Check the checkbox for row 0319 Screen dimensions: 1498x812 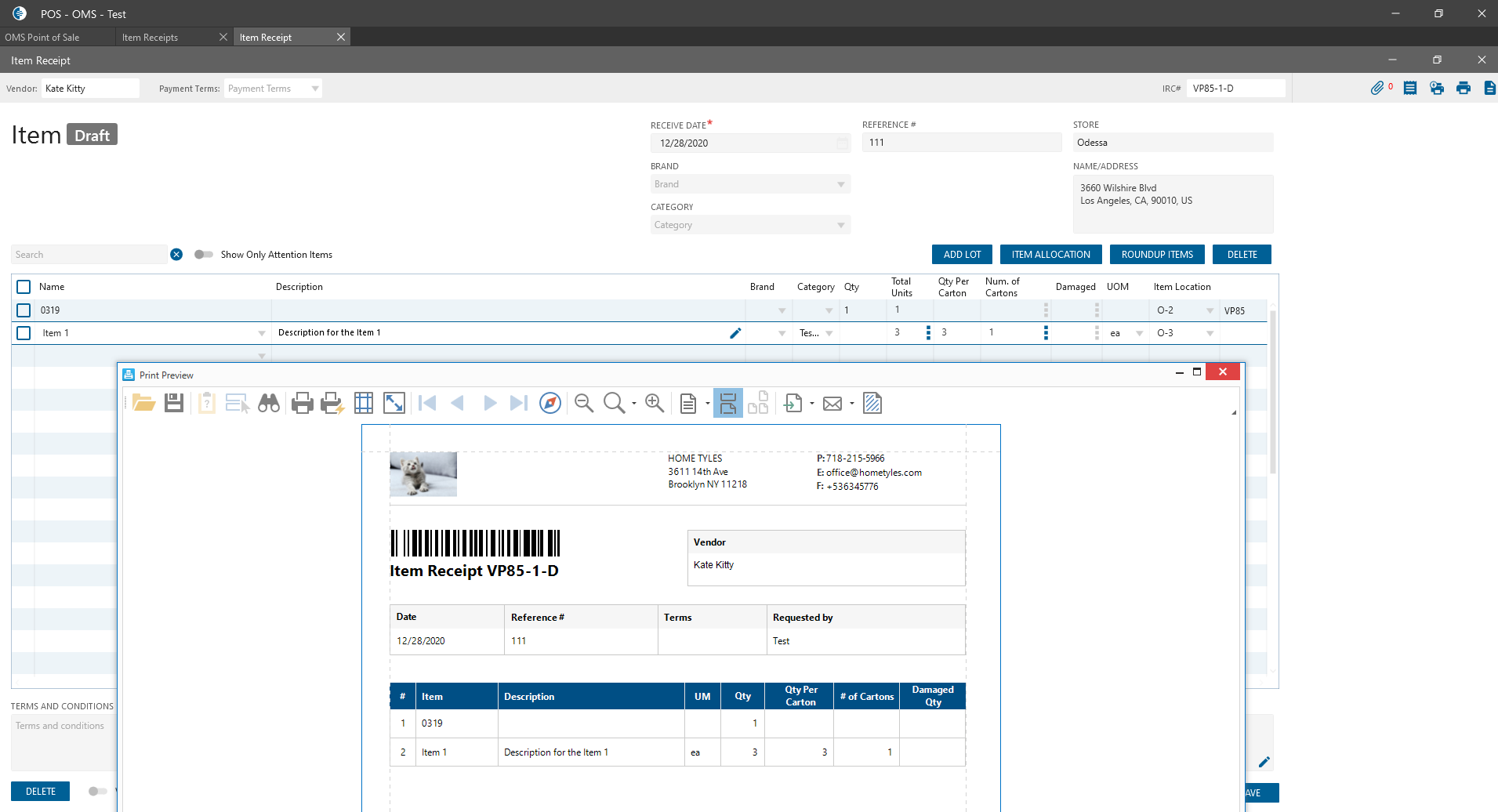click(x=24, y=310)
